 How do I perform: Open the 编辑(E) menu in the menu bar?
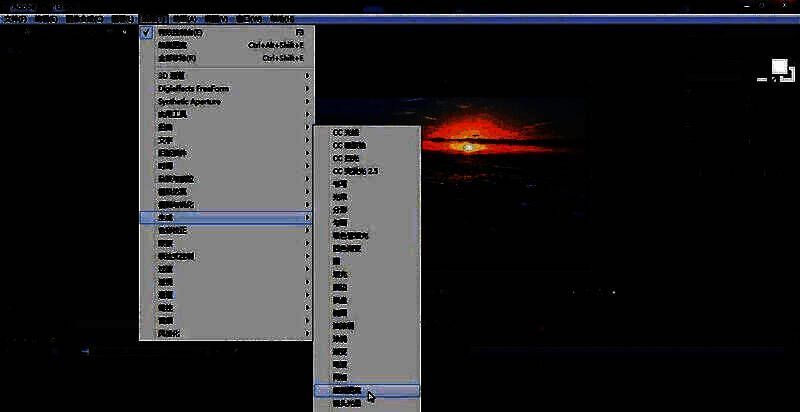click(45, 19)
